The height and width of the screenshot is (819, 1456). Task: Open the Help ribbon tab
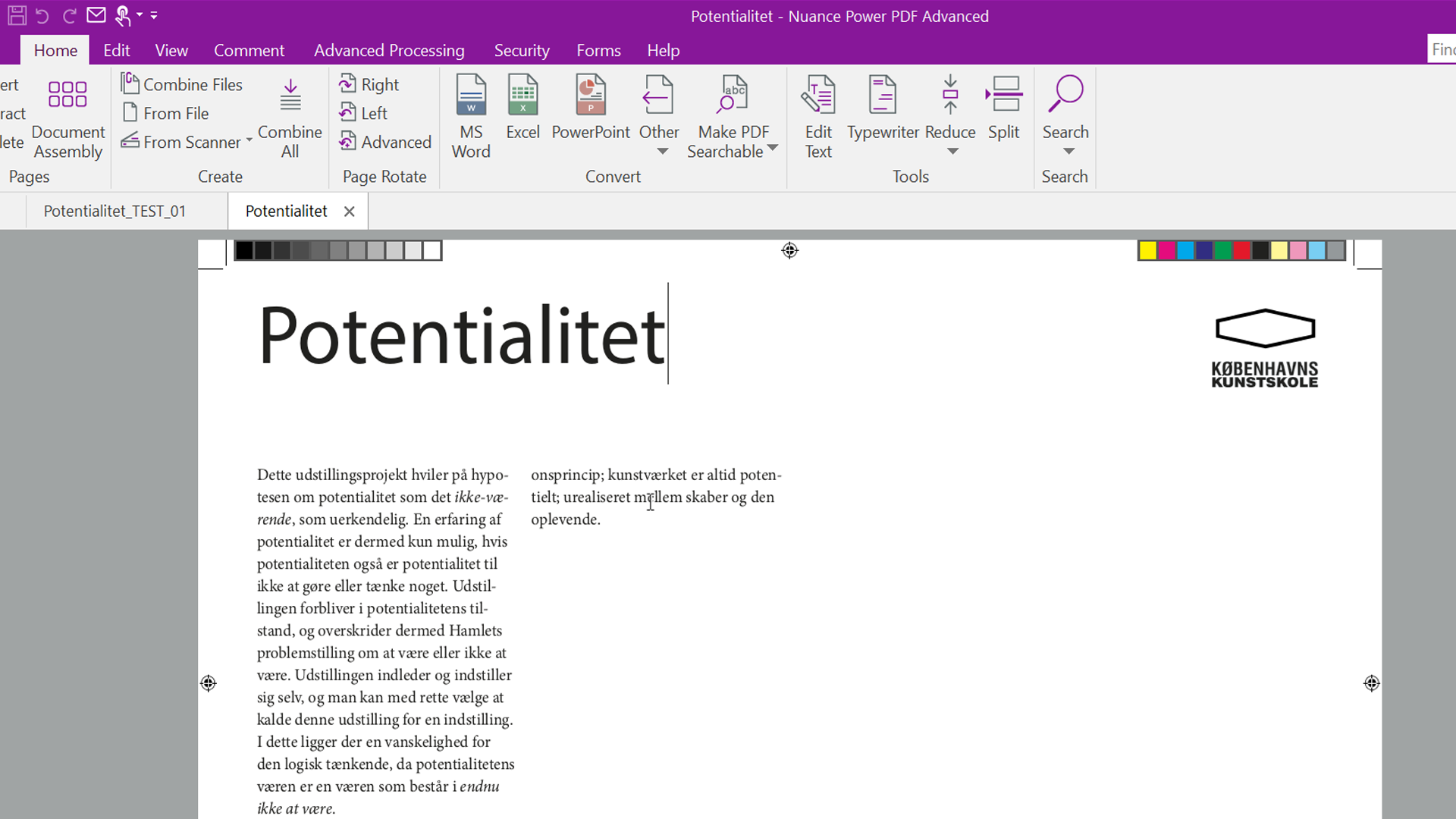[x=663, y=50]
